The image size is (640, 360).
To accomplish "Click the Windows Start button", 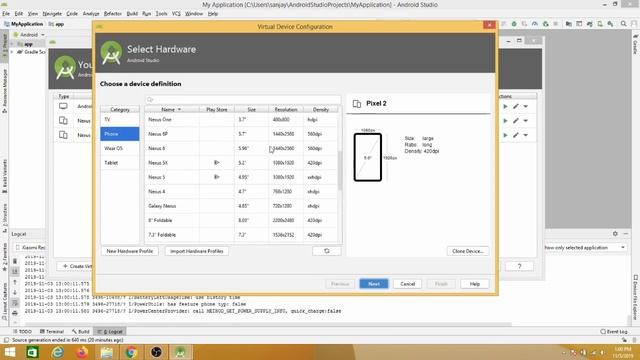I will pyautogui.click(x=9, y=352).
